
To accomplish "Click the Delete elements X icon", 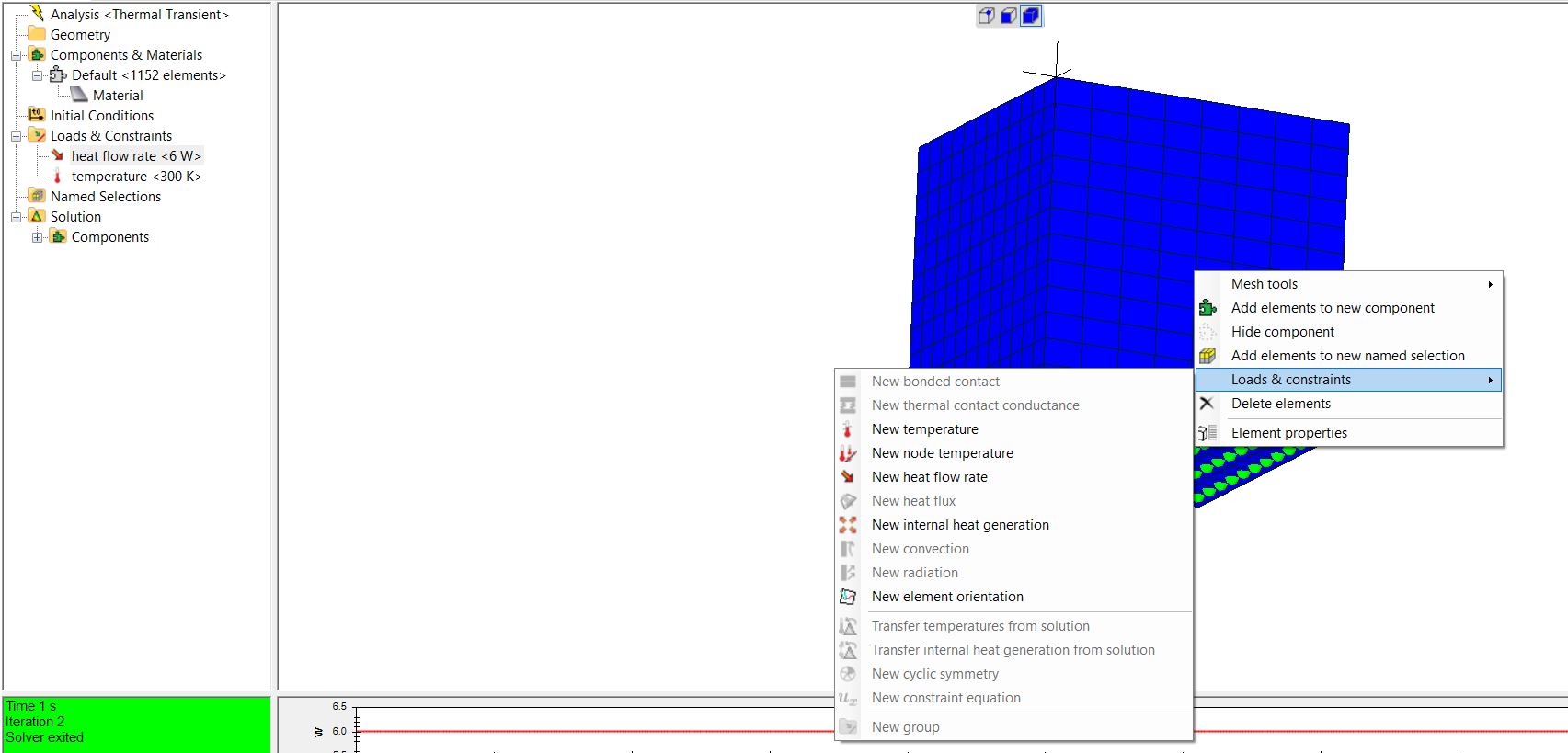I will pyautogui.click(x=1207, y=404).
